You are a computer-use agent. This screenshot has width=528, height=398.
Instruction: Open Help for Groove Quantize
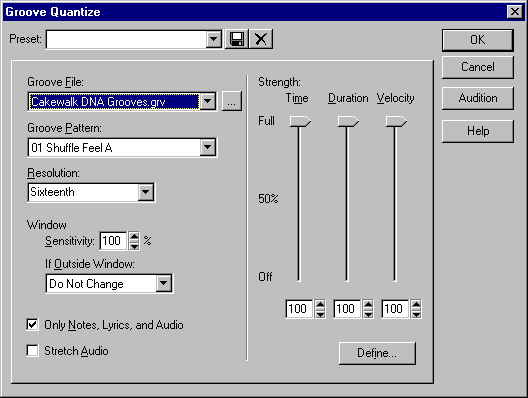(x=477, y=131)
